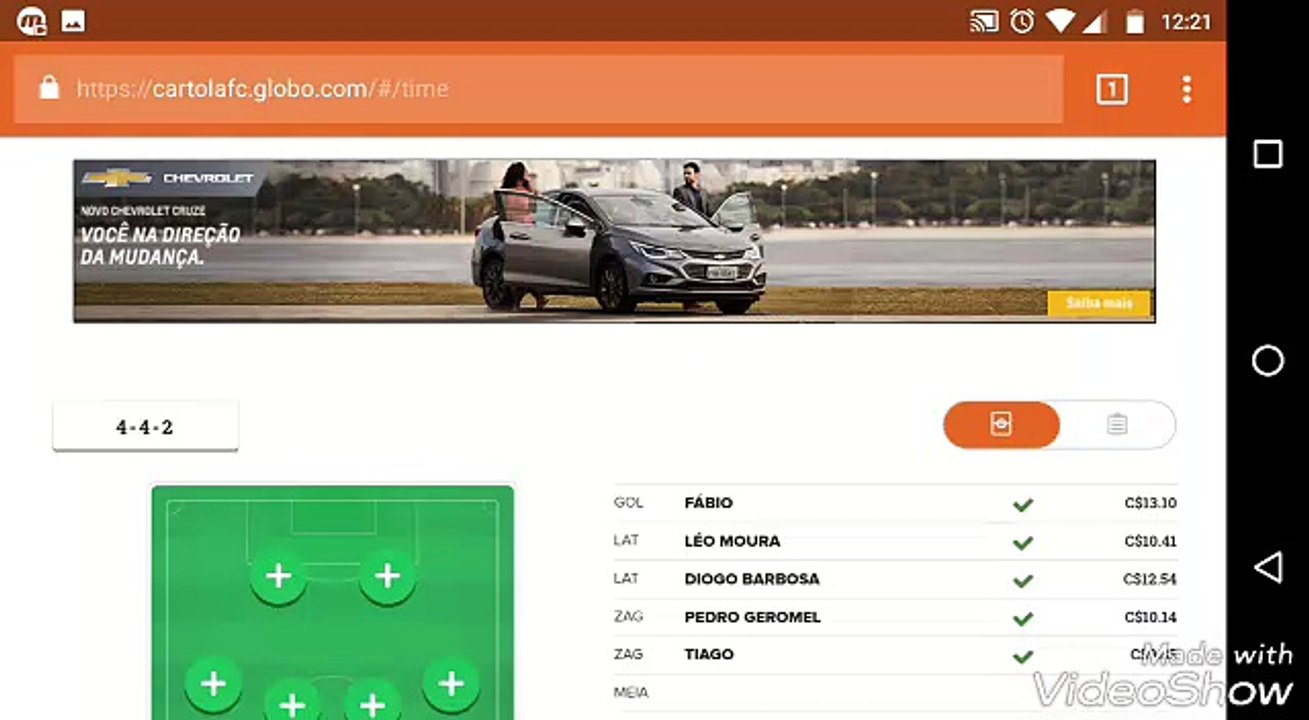The image size is (1309, 720).
Task: Tap the Android back navigation button
Action: coord(1268,568)
